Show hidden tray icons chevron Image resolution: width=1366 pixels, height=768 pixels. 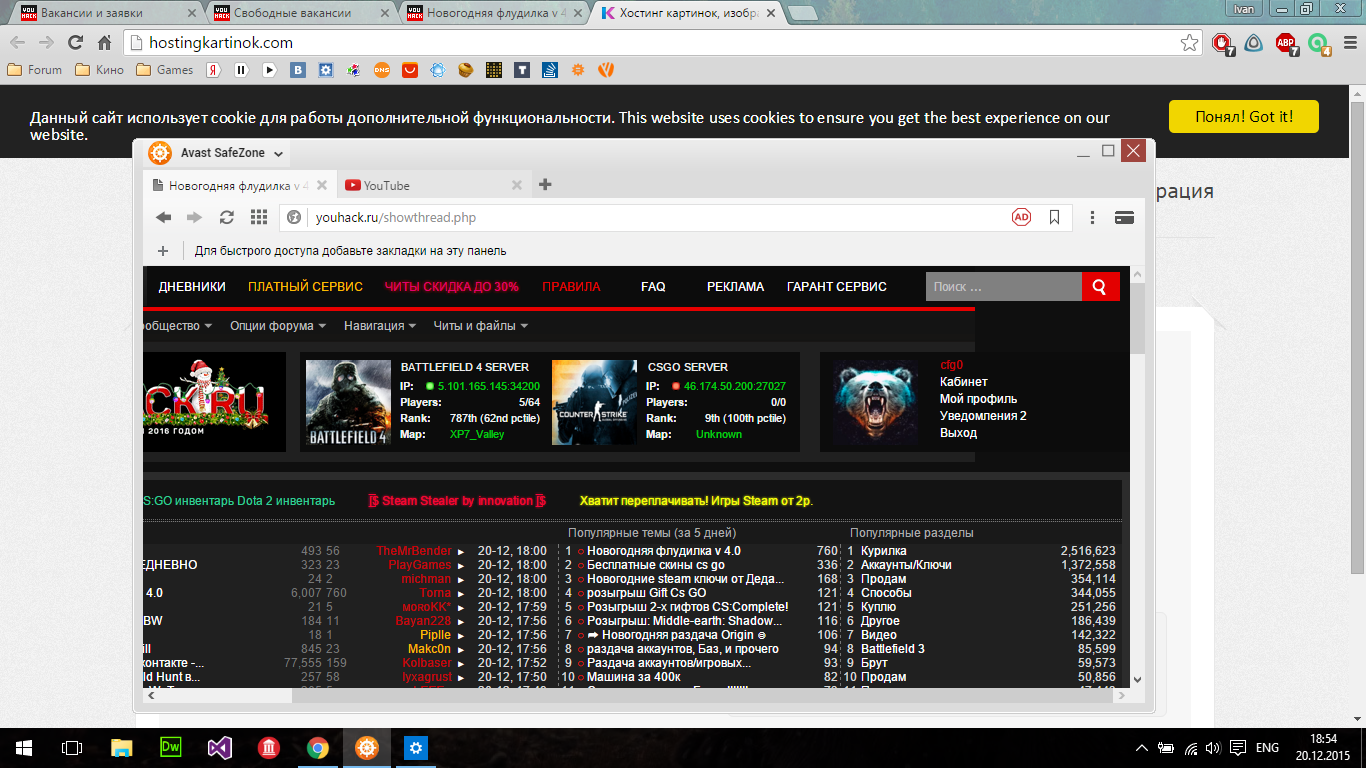1143,747
